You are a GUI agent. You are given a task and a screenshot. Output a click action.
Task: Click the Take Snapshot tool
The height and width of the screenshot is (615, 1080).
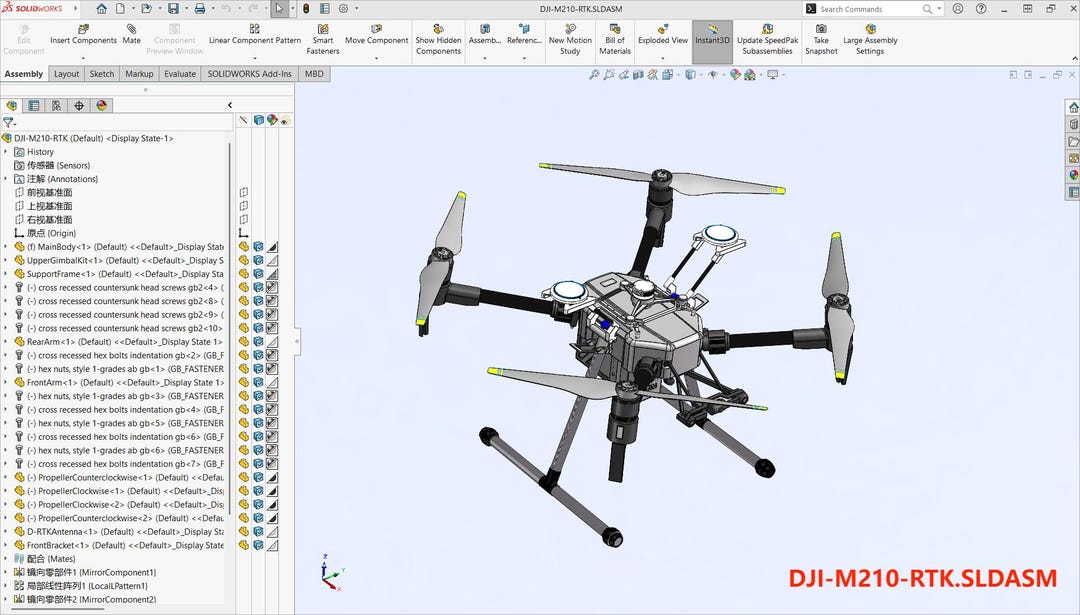[821, 33]
